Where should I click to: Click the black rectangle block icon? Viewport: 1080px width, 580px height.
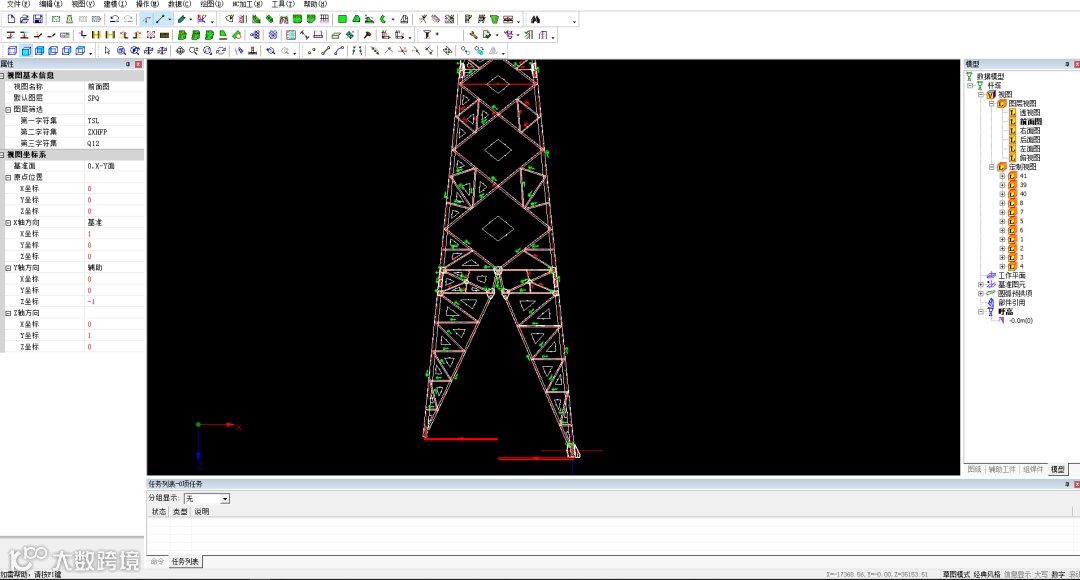(x=164, y=34)
